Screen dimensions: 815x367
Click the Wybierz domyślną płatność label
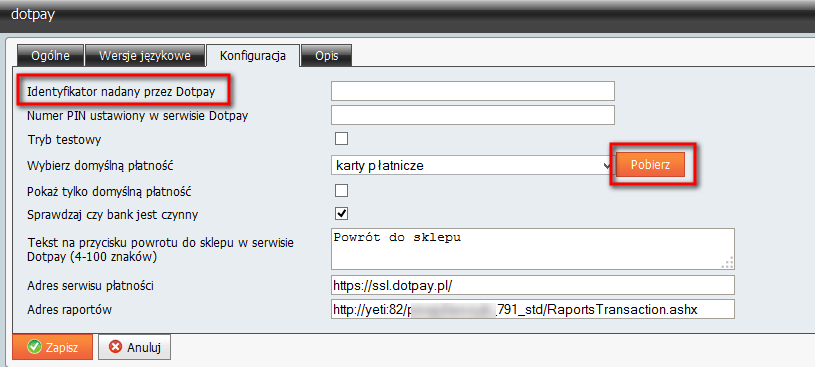(99, 166)
